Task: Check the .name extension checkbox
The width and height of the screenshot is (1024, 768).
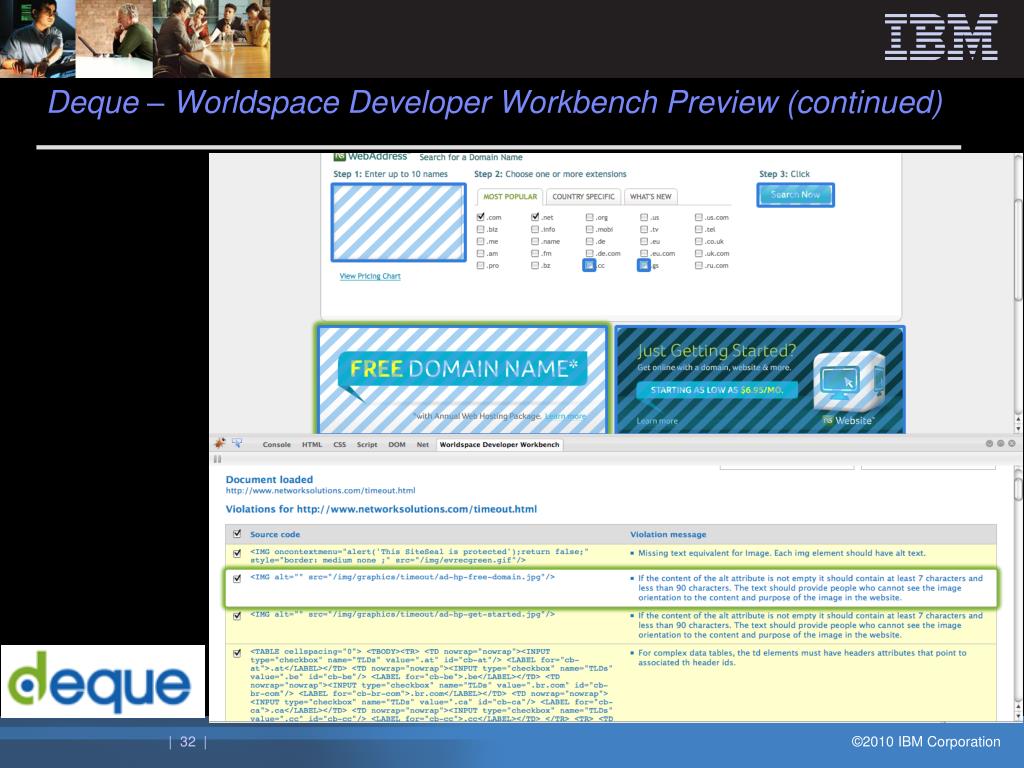Action: click(535, 241)
